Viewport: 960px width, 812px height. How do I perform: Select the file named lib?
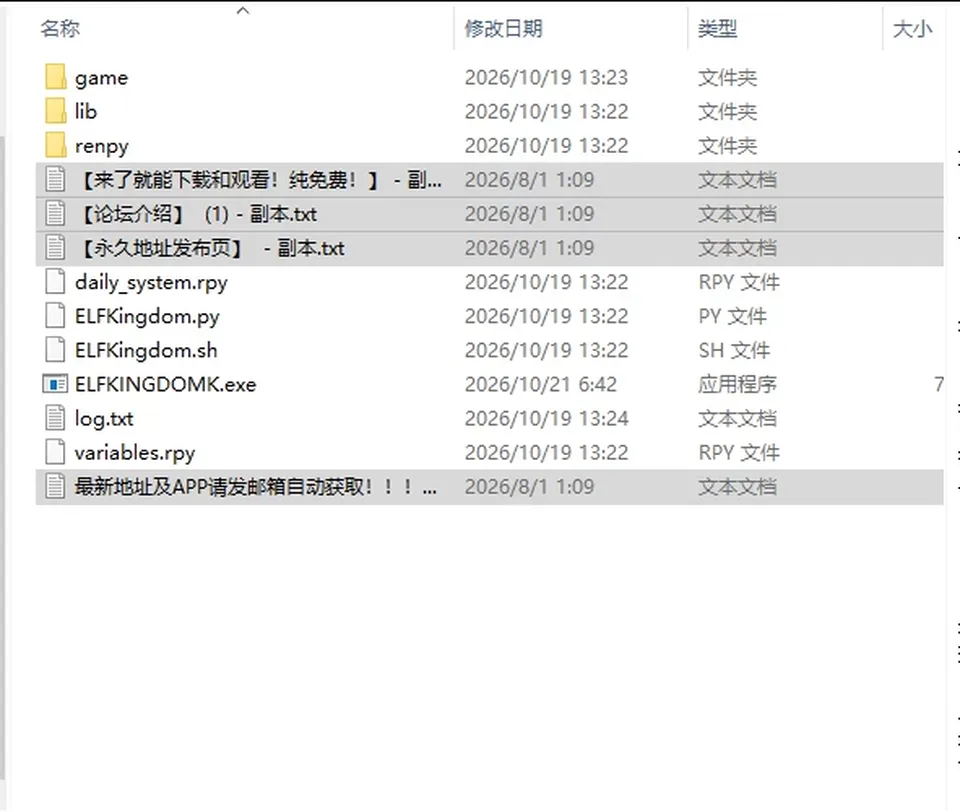(86, 111)
